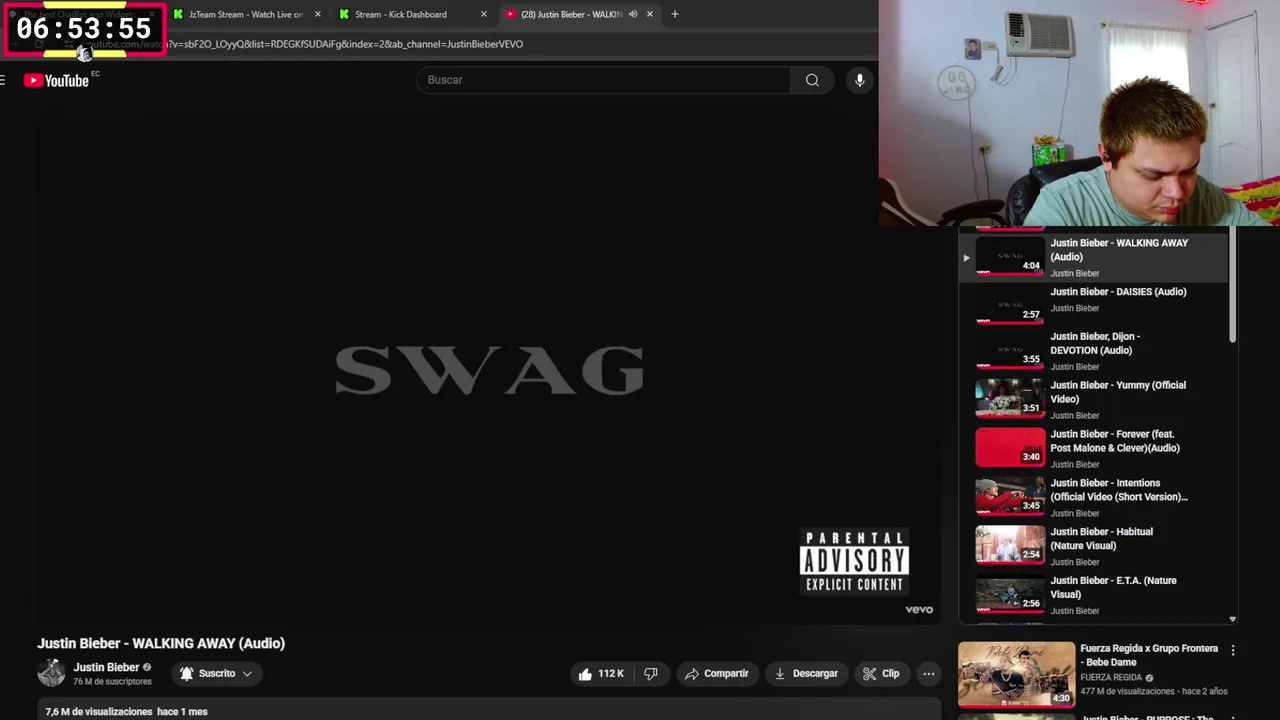Screen dimensions: 1280x720
Task: Open the Justin Bieber channel name link
Action: pos(106,667)
